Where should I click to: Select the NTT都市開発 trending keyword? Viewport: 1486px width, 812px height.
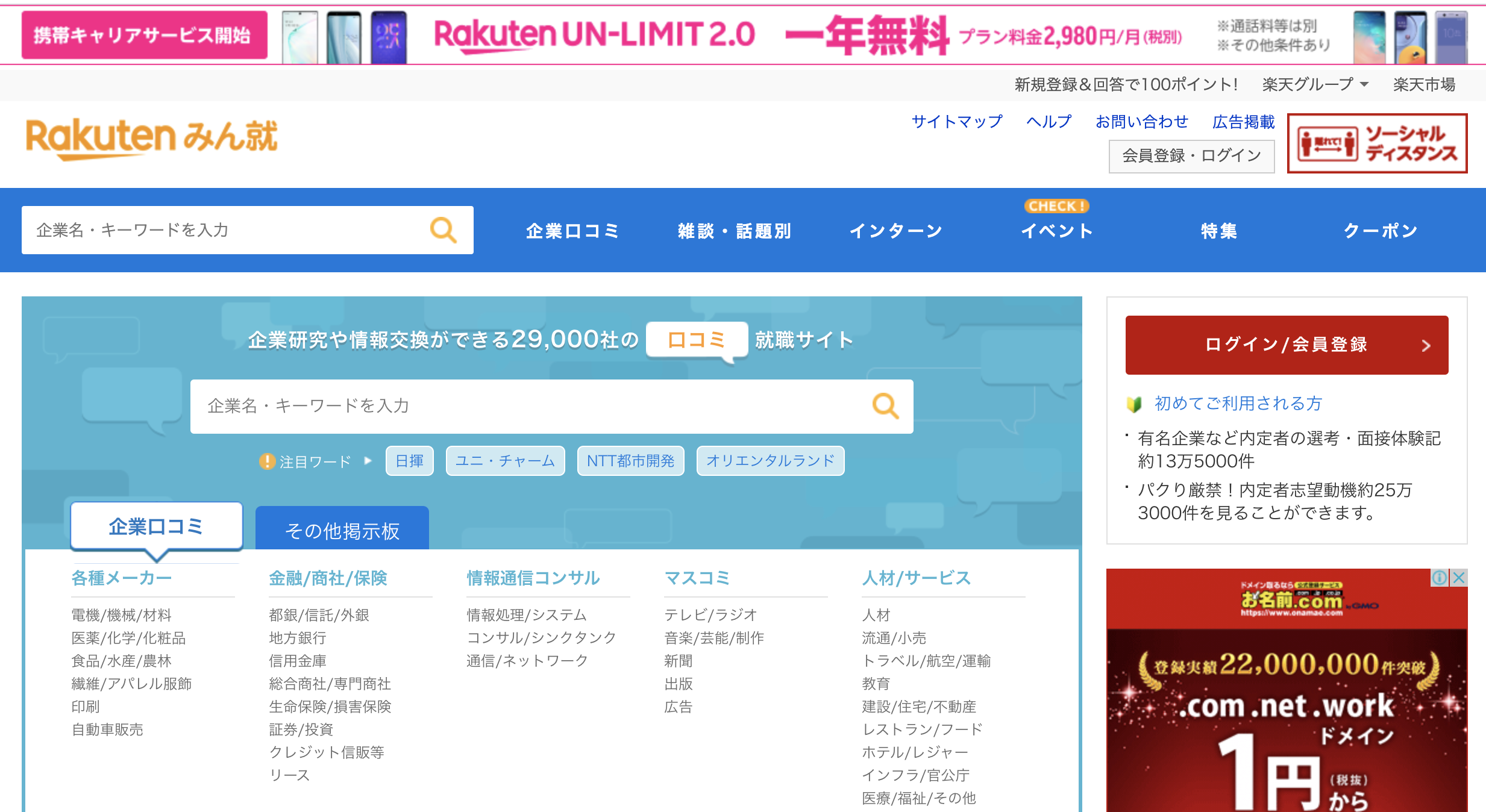coord(630,461)
